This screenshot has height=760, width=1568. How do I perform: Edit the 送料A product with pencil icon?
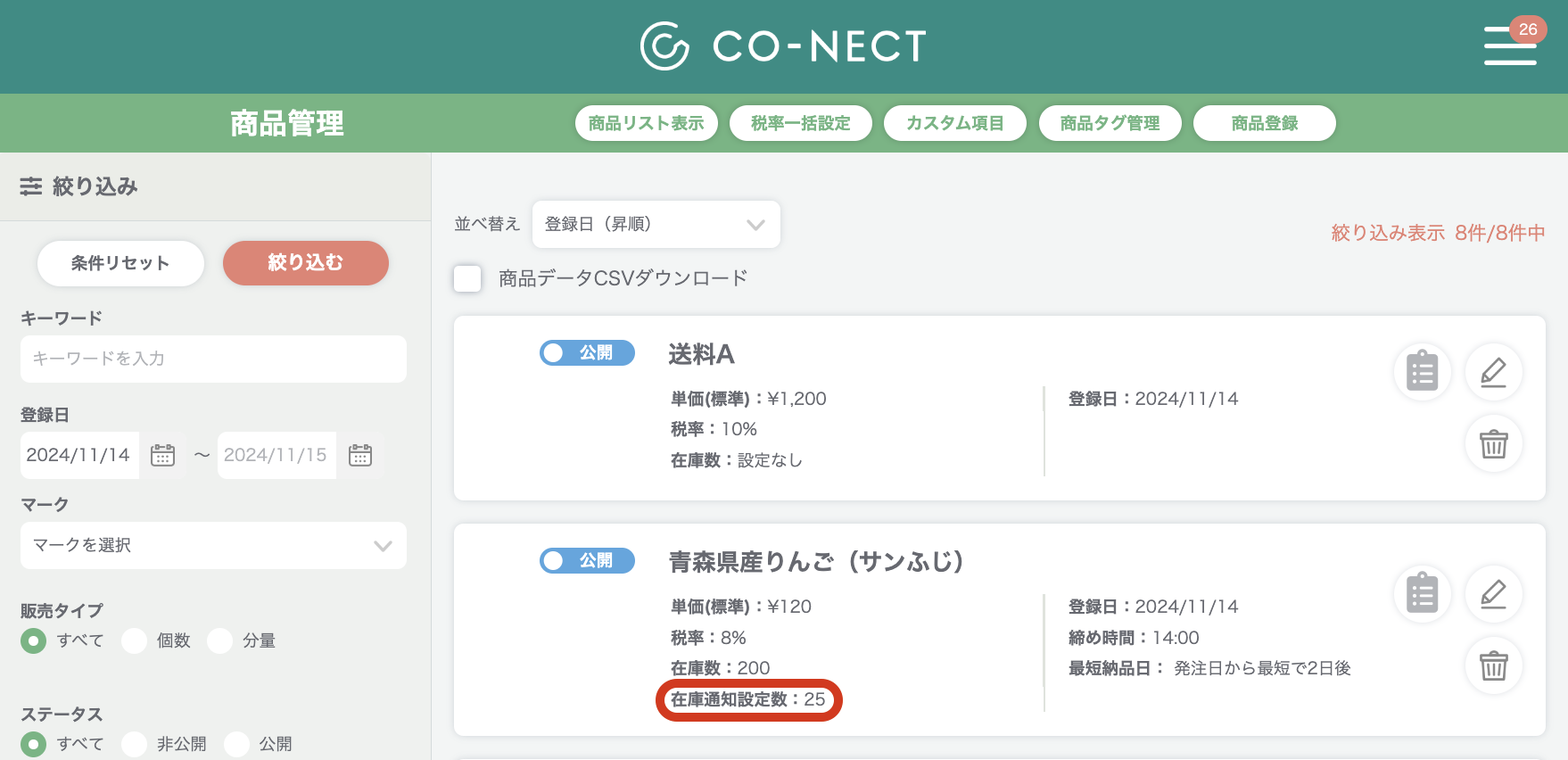tap(1494, 371)
